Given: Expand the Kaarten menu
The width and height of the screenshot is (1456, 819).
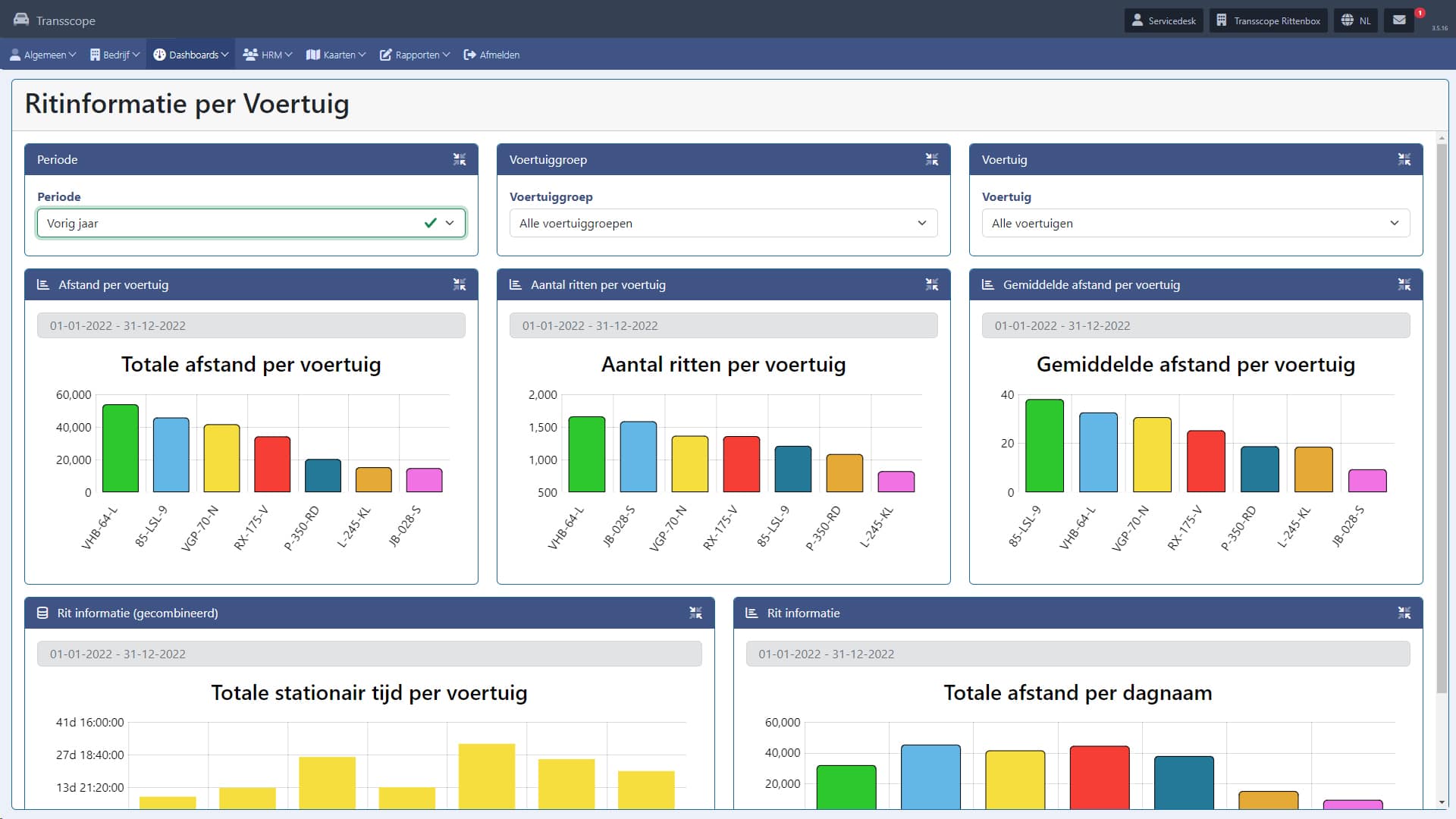Looking at the screenshot, I should [336, 55].
